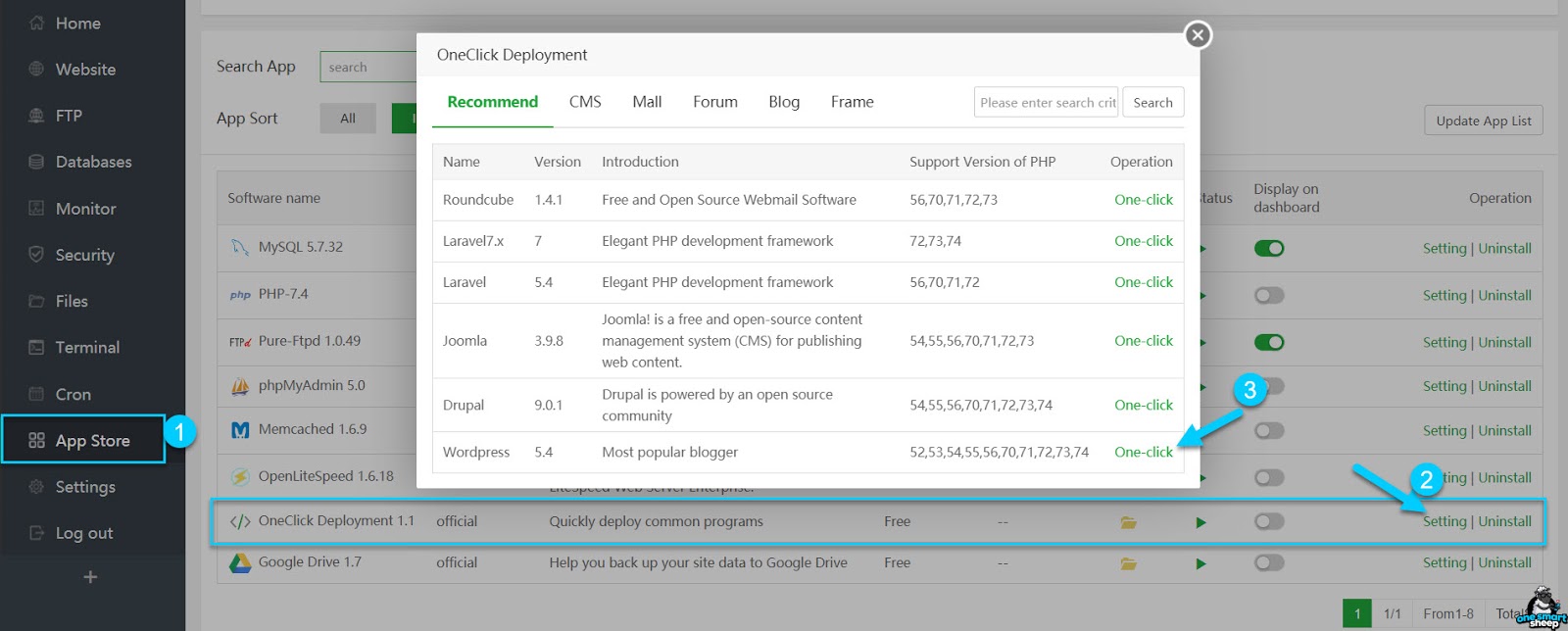Focus the deployment search criteria field
The width and height of the screenshot is (1568, 631).
(1046, 102)
